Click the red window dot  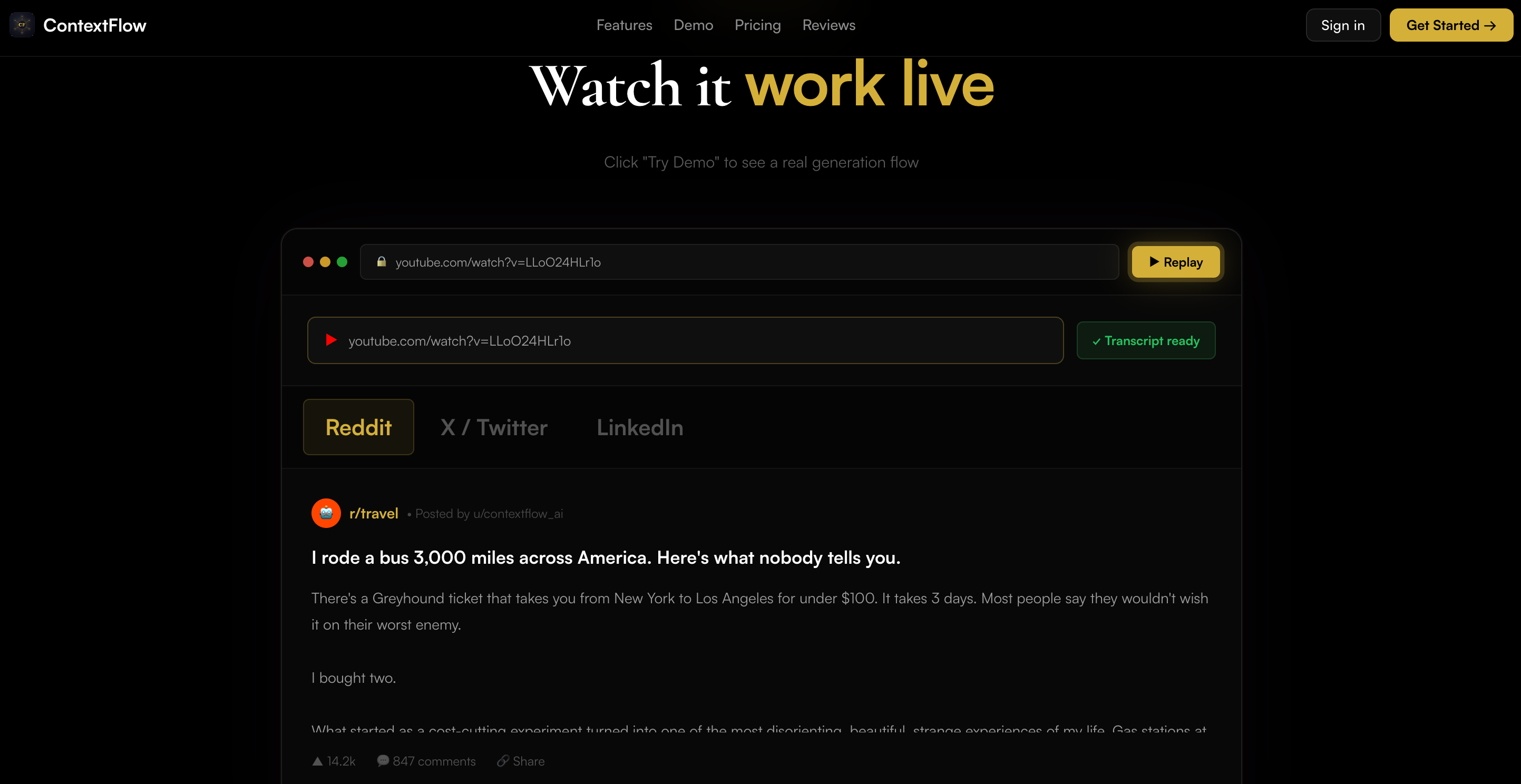(308, 261)
